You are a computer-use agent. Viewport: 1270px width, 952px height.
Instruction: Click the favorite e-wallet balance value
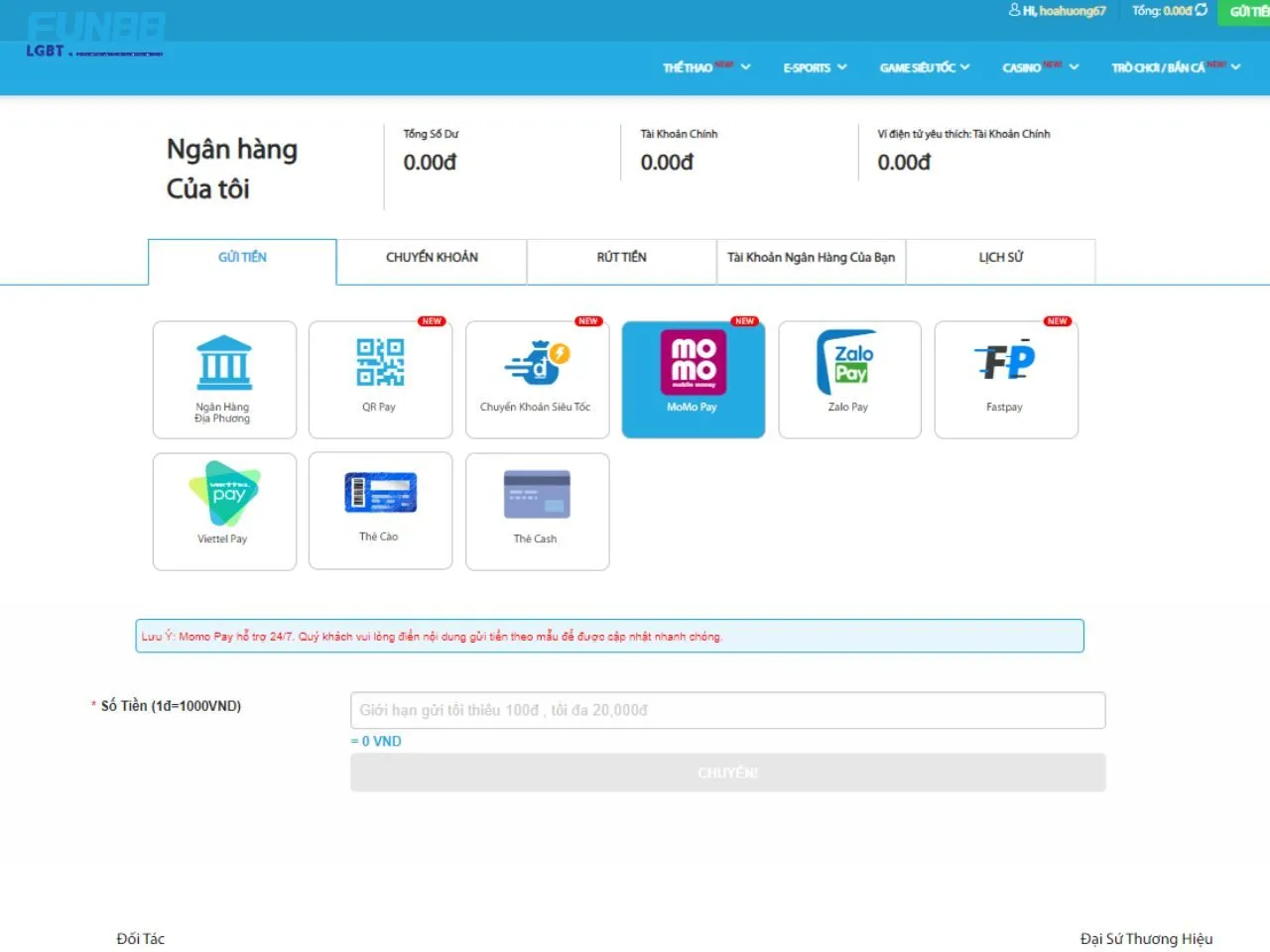pos(904,163)
